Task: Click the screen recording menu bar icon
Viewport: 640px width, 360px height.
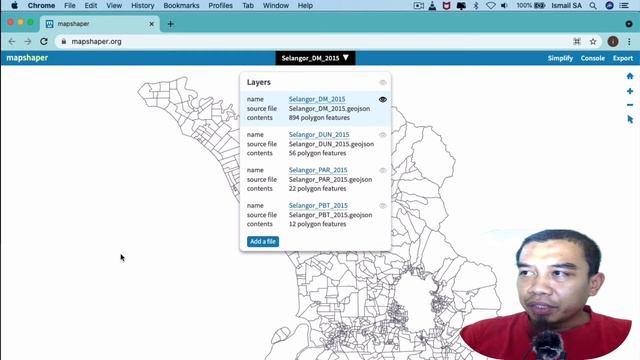Action: click(418, 6)
